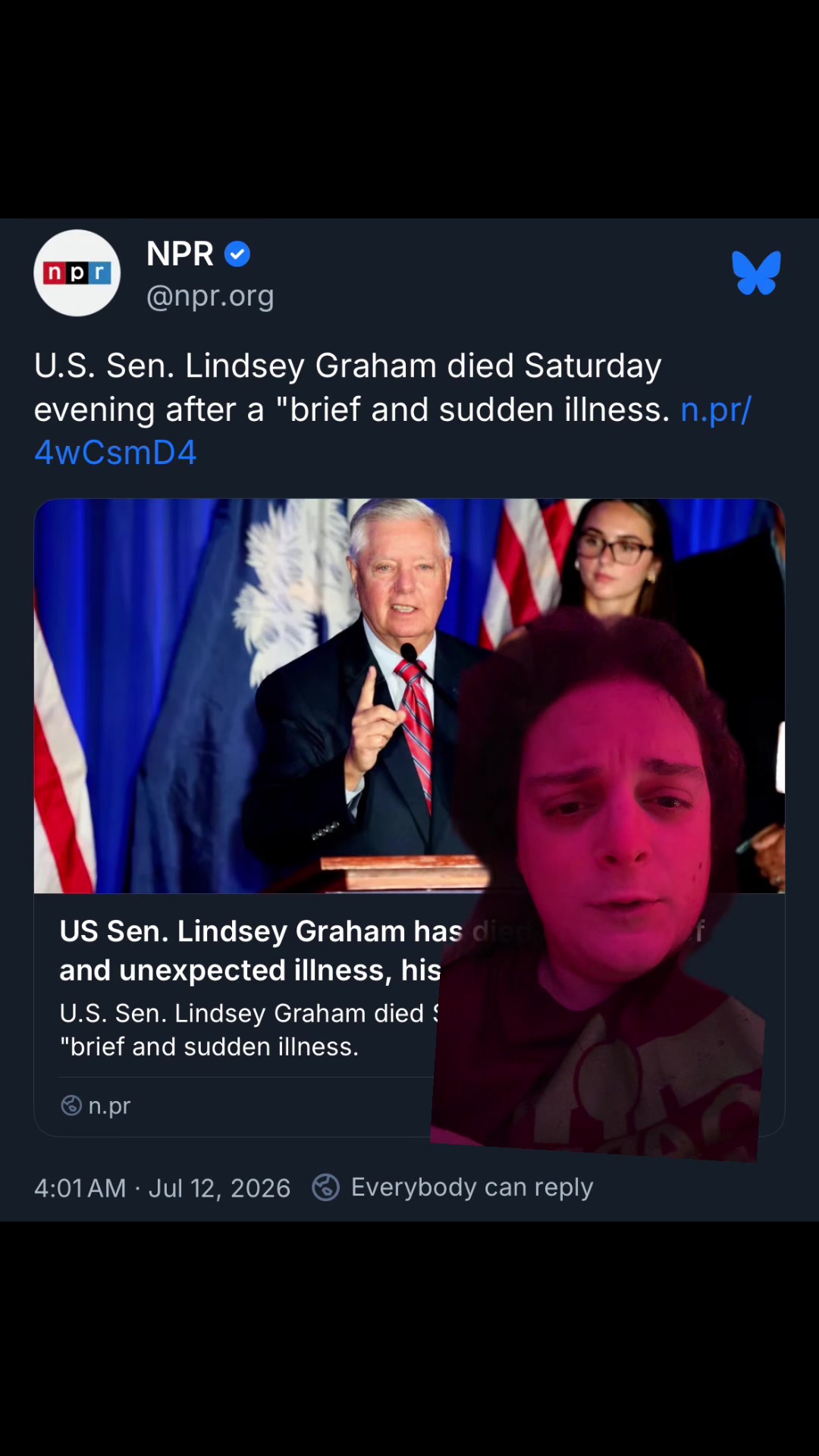Click the Jul 12, 2026 date text
Screen dimensions: 819x1456
[x=219, y=1188]
